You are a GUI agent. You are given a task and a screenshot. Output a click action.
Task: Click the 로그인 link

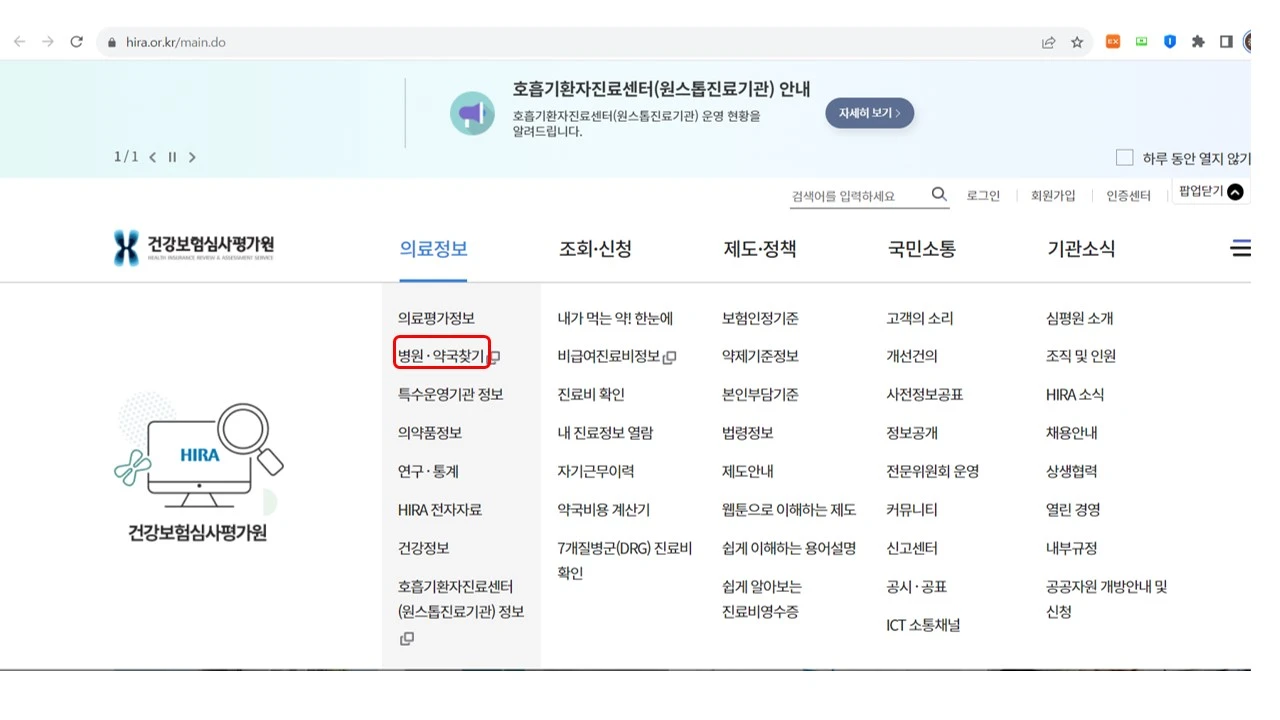pos(982,195)
